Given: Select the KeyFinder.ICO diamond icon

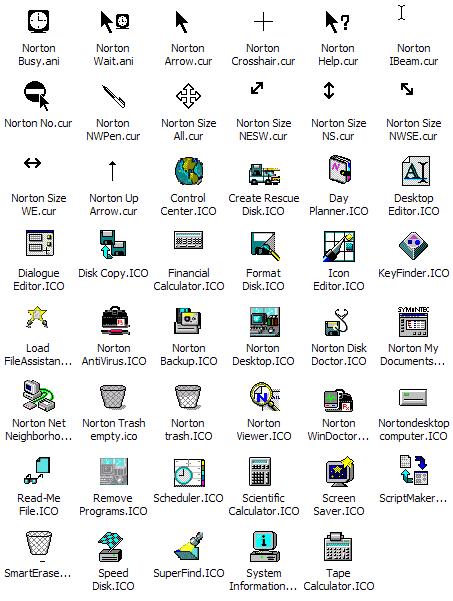Looking at the screenshot, I should coord(413,245).
